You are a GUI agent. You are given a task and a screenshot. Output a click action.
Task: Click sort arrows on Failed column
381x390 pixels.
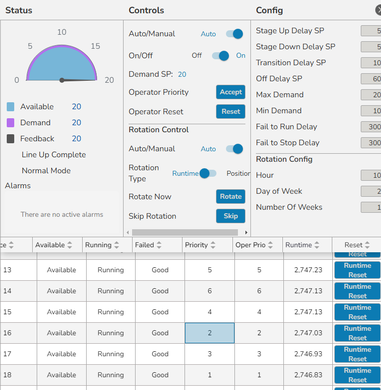[x=159, y=245]
